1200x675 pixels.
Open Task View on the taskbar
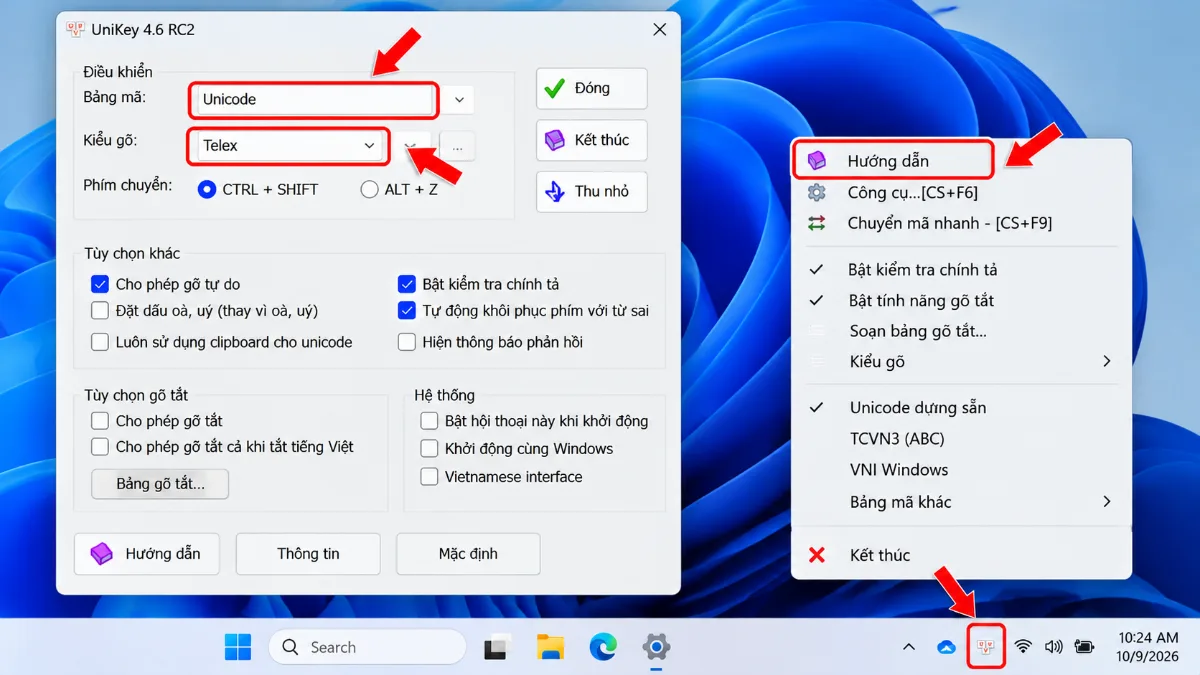click(497, 648)
